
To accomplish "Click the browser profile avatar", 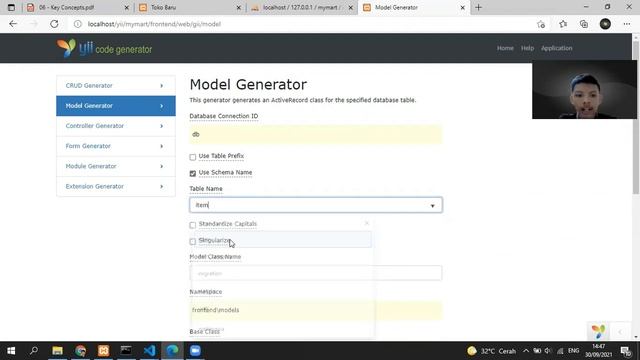I will 605,24.
